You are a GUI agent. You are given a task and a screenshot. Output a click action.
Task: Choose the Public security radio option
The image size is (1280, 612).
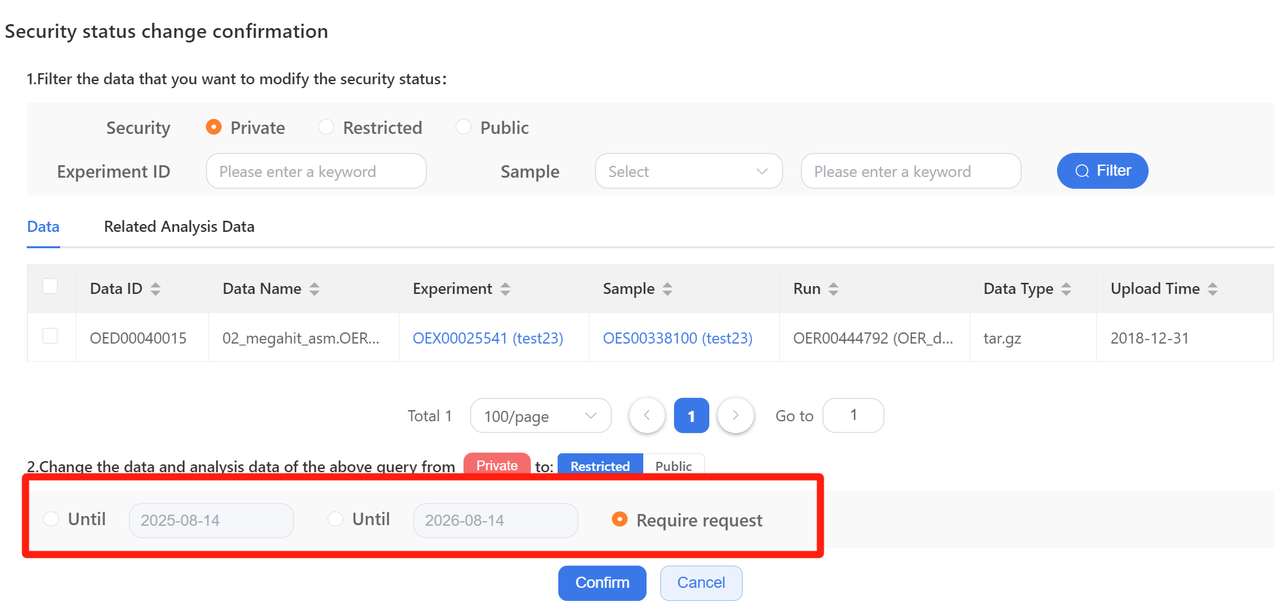(463, 128)
